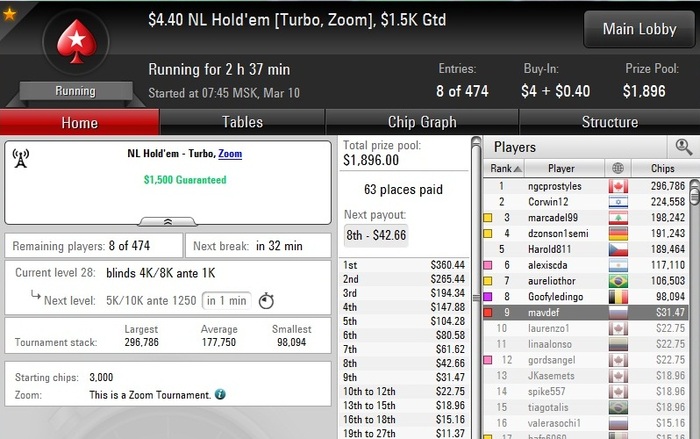This screenshot has height=439, width=700.
Task: Collapse the tournament description panel chevron
Action: (168, 222)
